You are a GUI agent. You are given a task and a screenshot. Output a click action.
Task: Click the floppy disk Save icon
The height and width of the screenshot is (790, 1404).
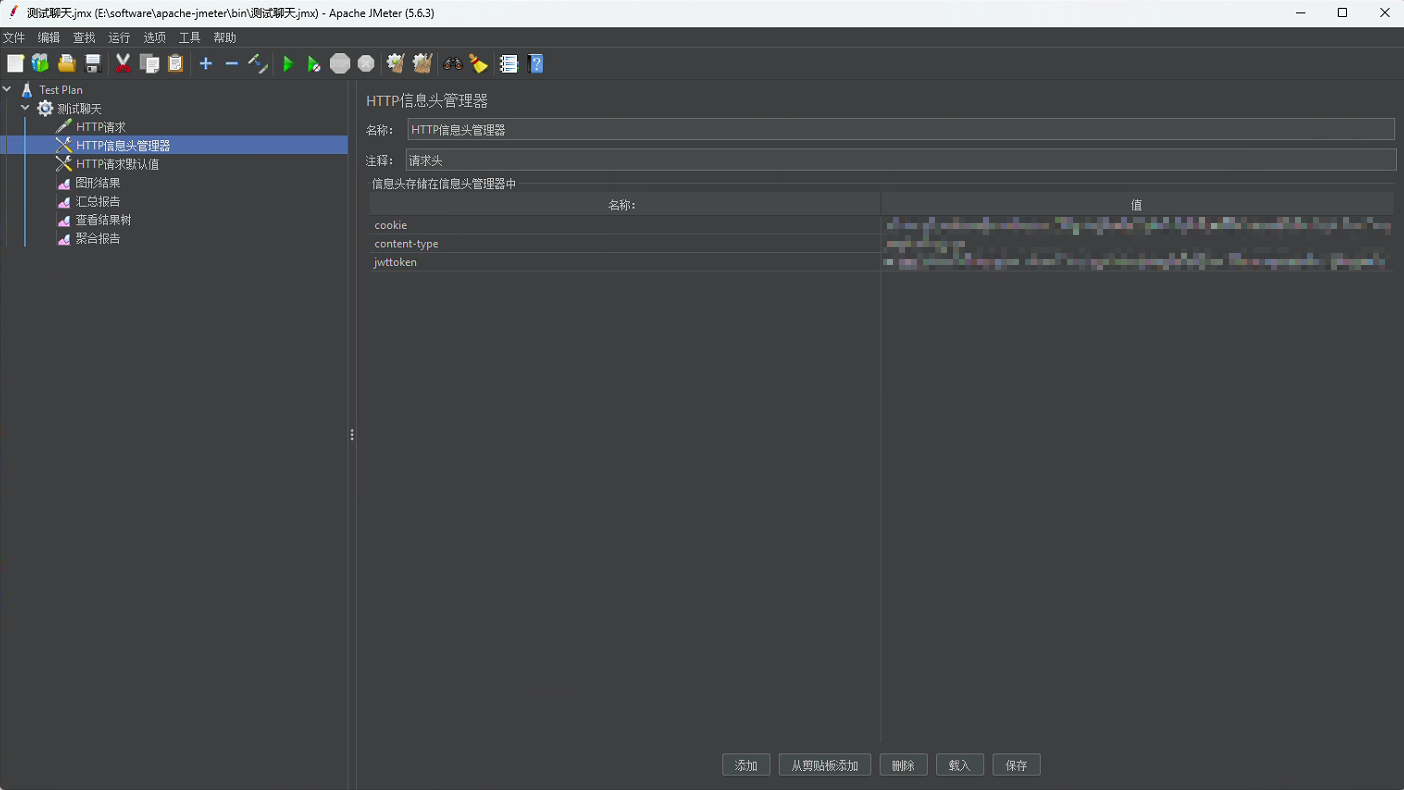93,64
